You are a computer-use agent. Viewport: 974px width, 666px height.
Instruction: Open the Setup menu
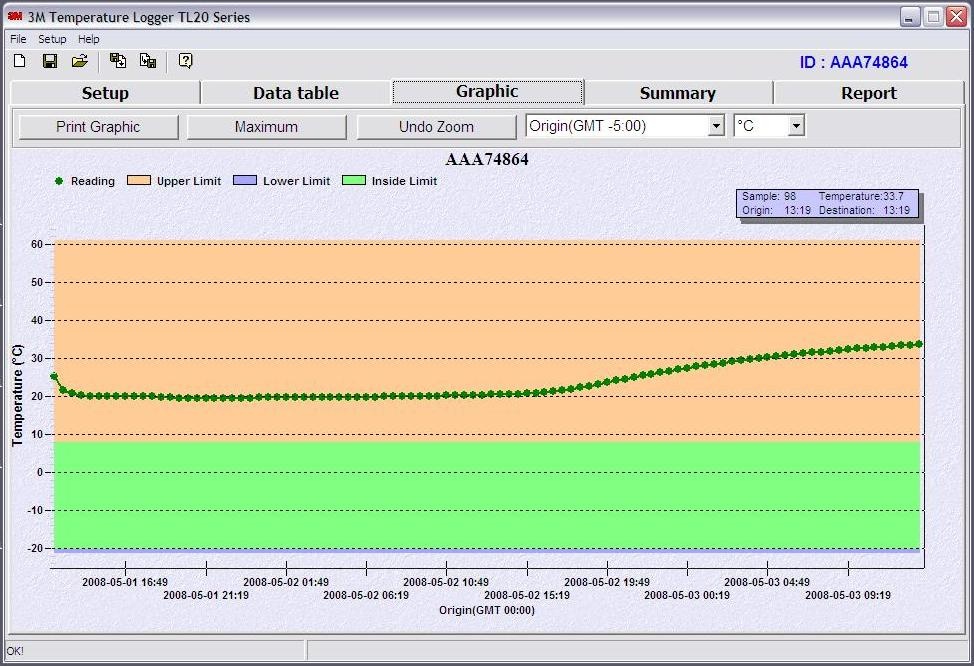[52, 39]
